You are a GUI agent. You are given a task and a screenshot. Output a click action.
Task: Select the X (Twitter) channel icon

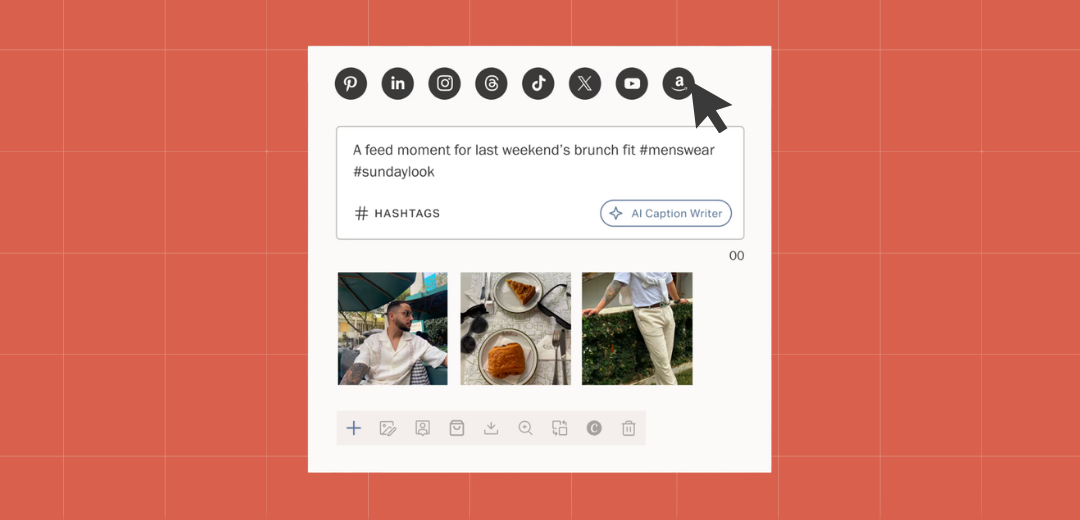point(585,83)
